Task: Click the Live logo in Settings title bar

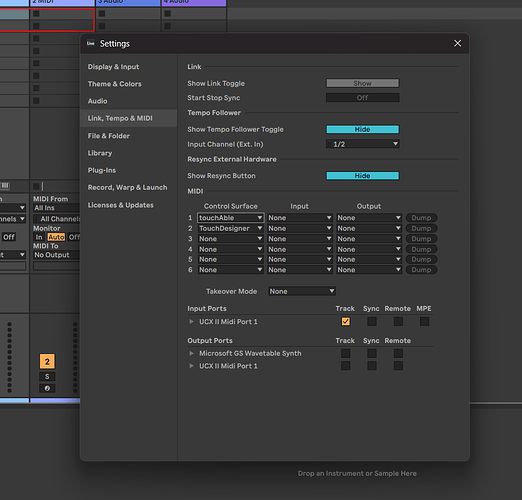Action: (x=90, y=44)
